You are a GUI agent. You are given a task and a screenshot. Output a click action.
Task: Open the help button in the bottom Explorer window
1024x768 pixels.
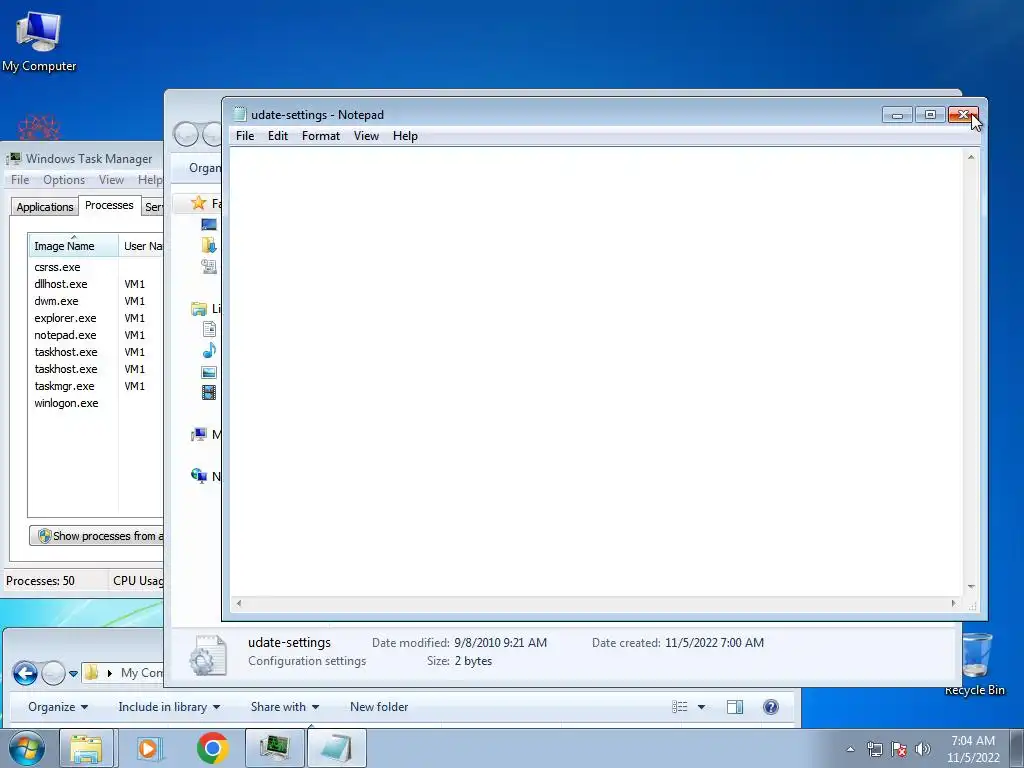pos(771,707)
